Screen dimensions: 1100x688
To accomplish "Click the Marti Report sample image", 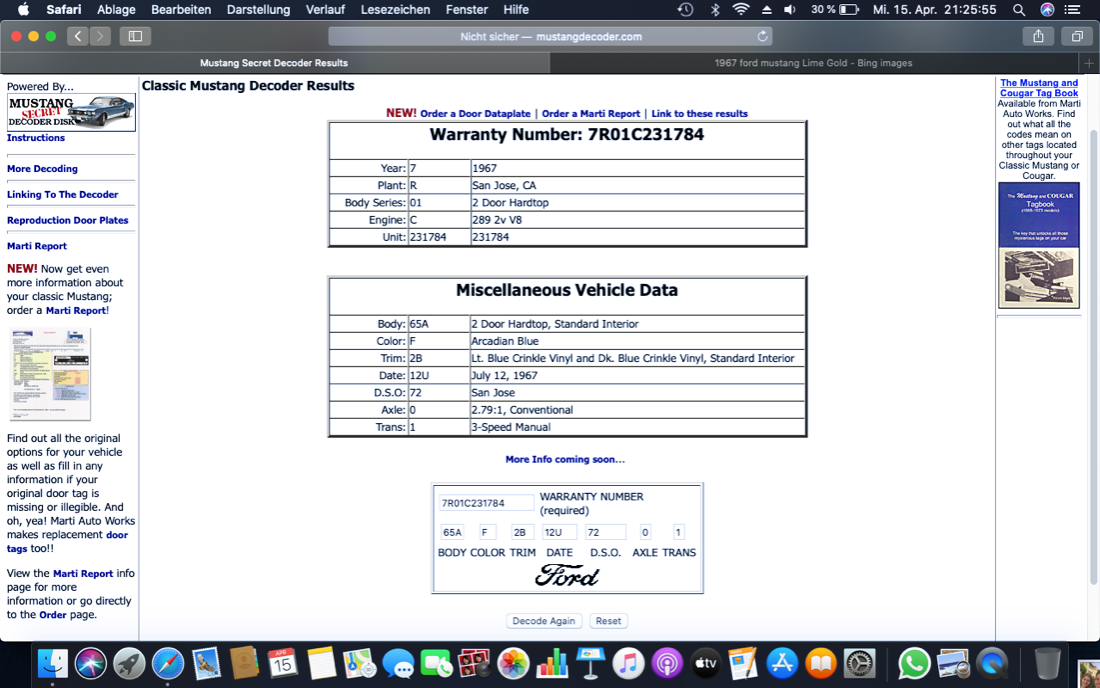I will tap(51, 375).
